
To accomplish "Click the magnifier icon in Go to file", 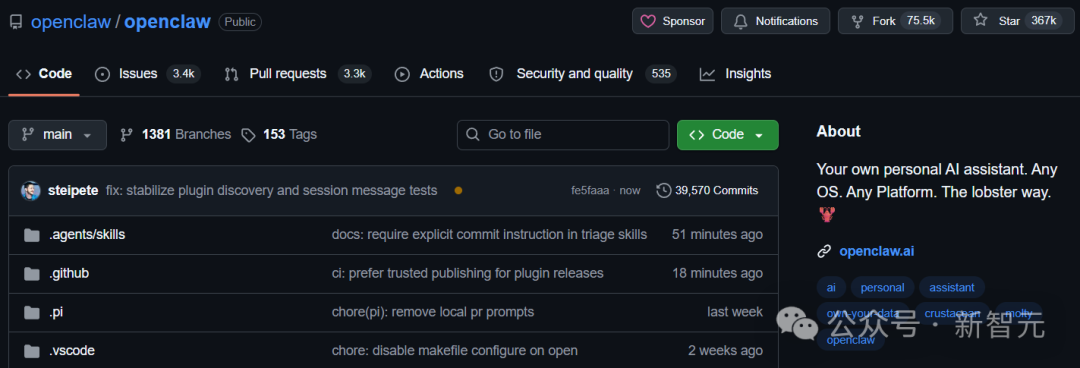I will coord(473,134).
